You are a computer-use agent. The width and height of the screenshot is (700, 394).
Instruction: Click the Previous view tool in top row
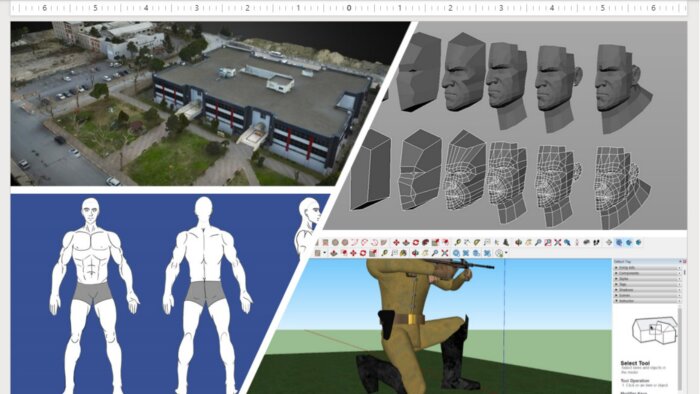point(567,242)
